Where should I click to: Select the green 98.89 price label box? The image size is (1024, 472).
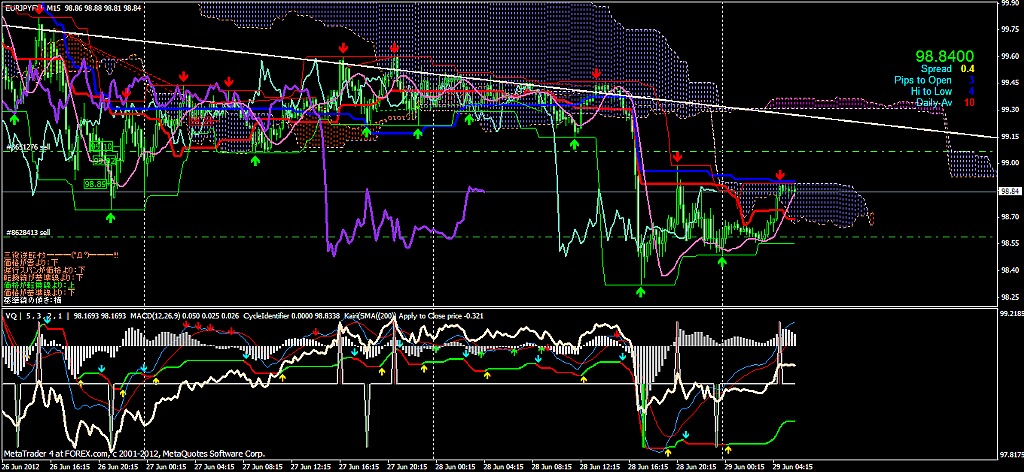(96, 184)
